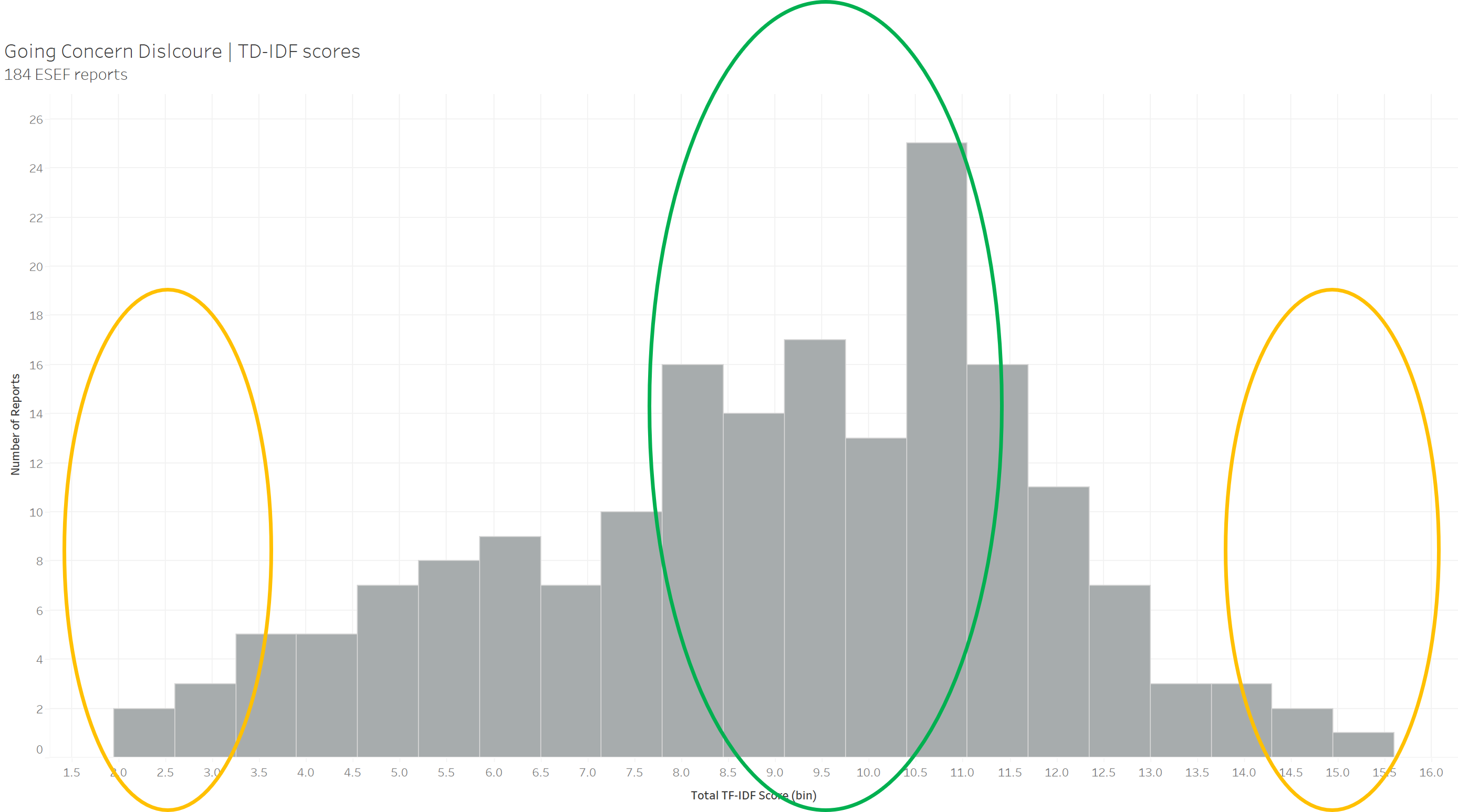Select the rightmost bar with 1 report

(1363, 745)
